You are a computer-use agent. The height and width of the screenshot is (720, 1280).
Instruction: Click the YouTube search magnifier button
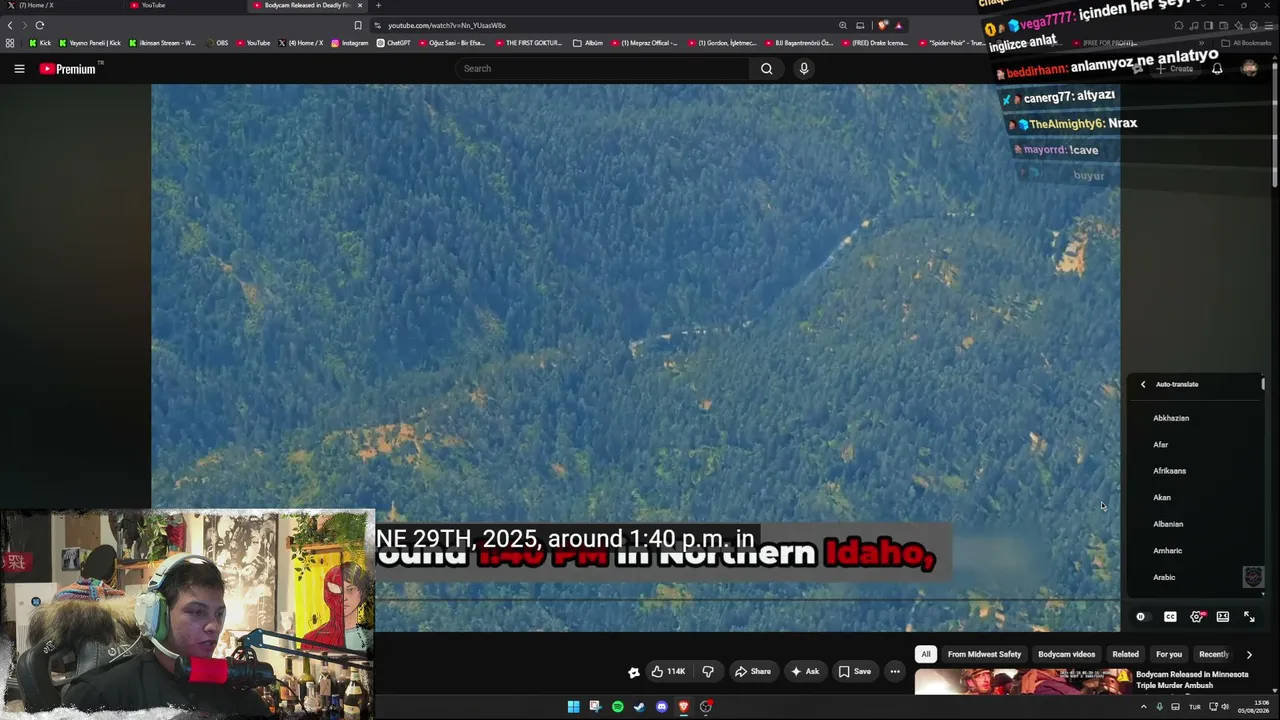(x=766, y=69)
